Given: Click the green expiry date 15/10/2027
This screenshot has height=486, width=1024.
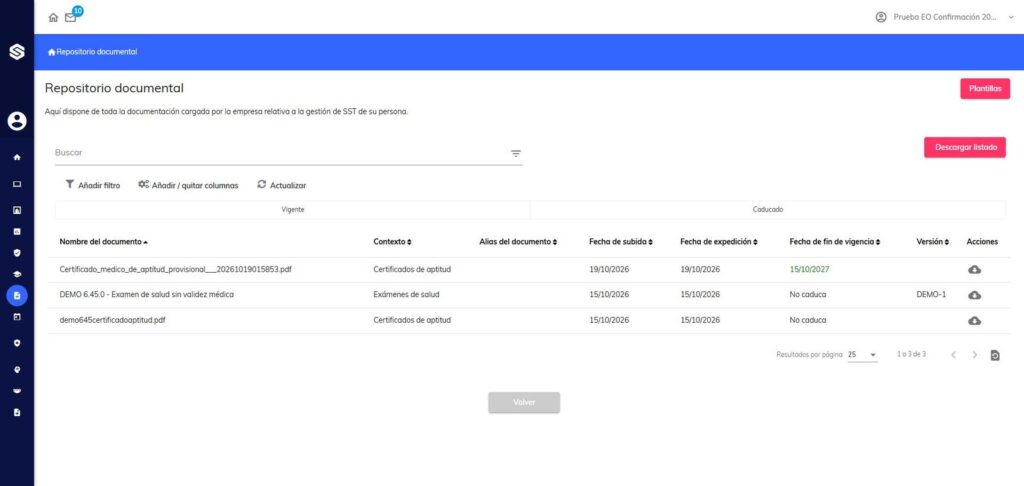Looking at the screenshot, I should point(810,269).
